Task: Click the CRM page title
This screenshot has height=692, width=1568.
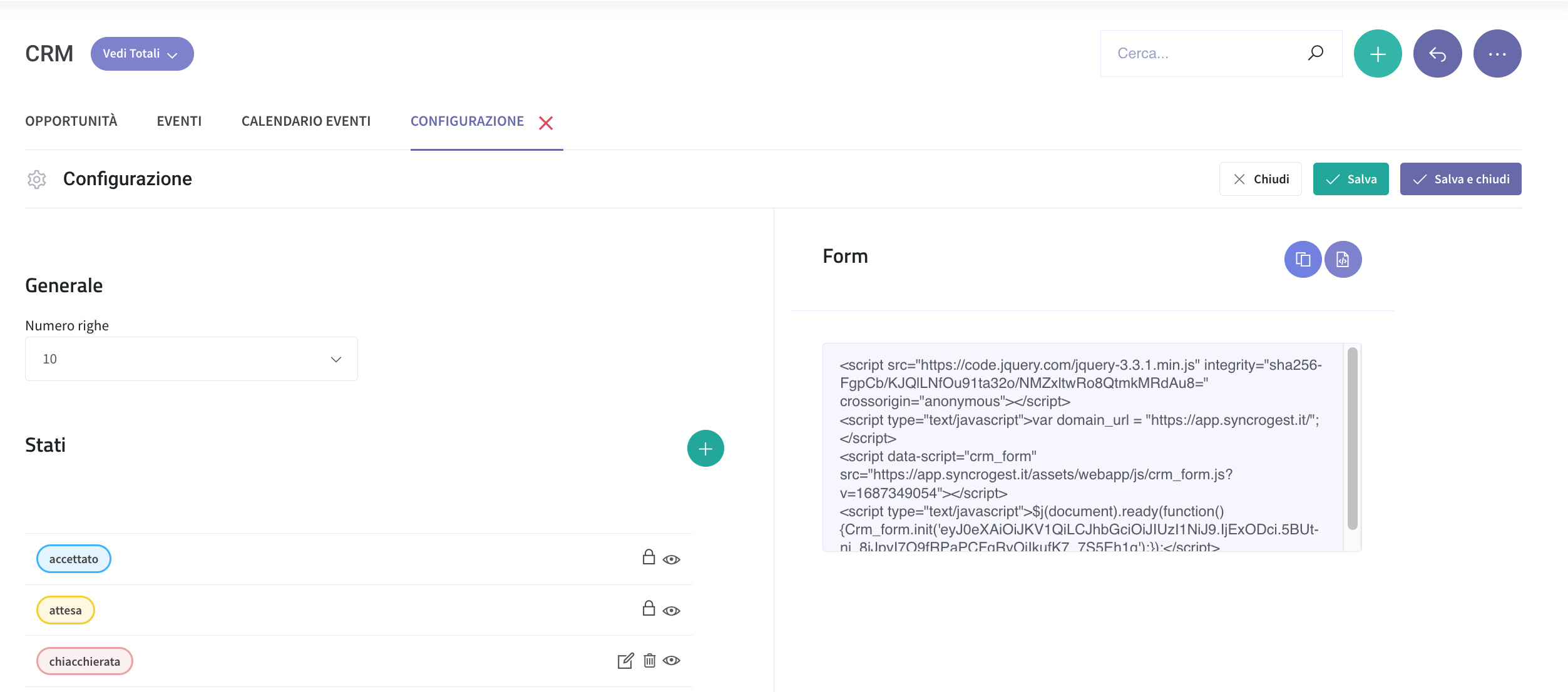Action: click(49, 54)
